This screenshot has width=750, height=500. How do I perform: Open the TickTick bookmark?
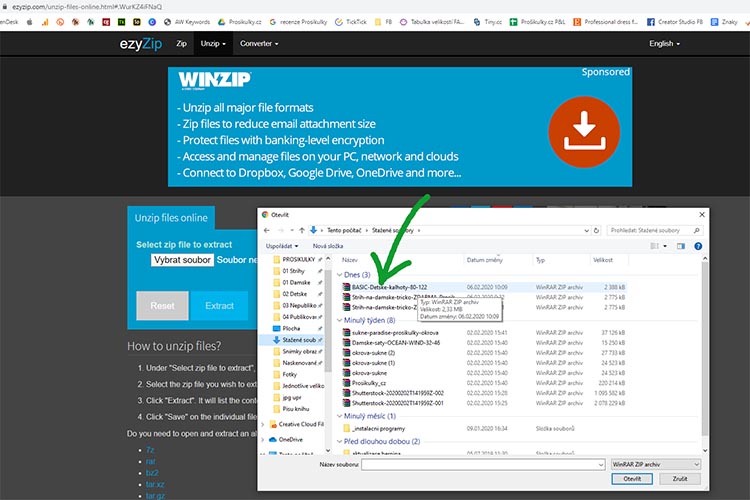coord(351,22)
